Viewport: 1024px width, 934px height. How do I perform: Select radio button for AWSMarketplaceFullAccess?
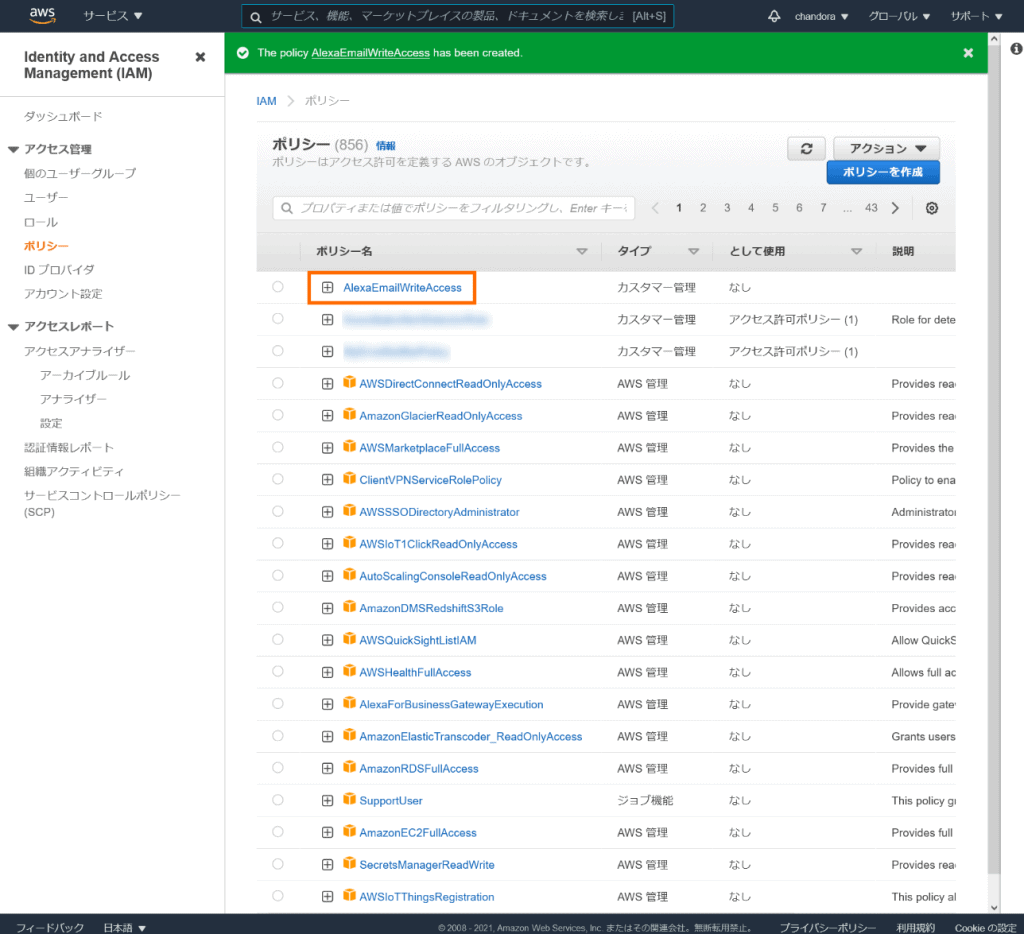tap(278, 447)
